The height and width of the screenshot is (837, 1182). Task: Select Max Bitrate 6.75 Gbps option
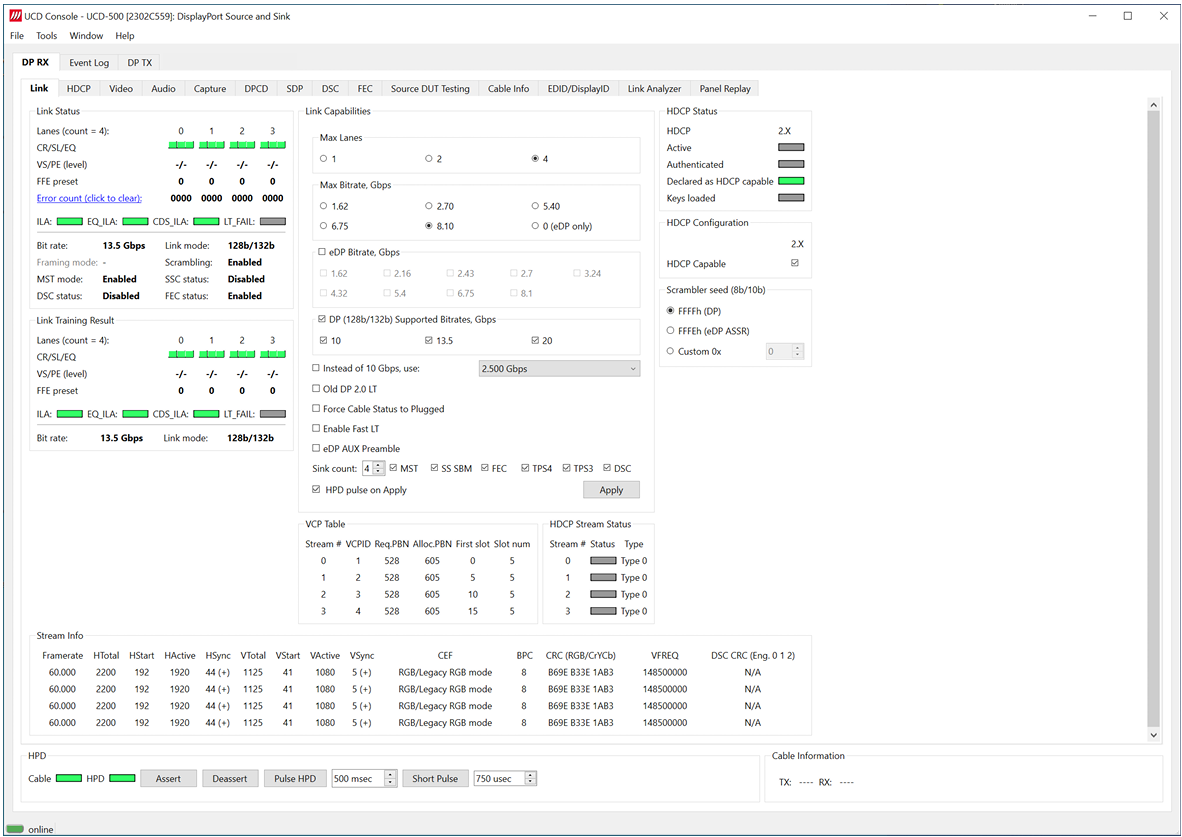323,226
